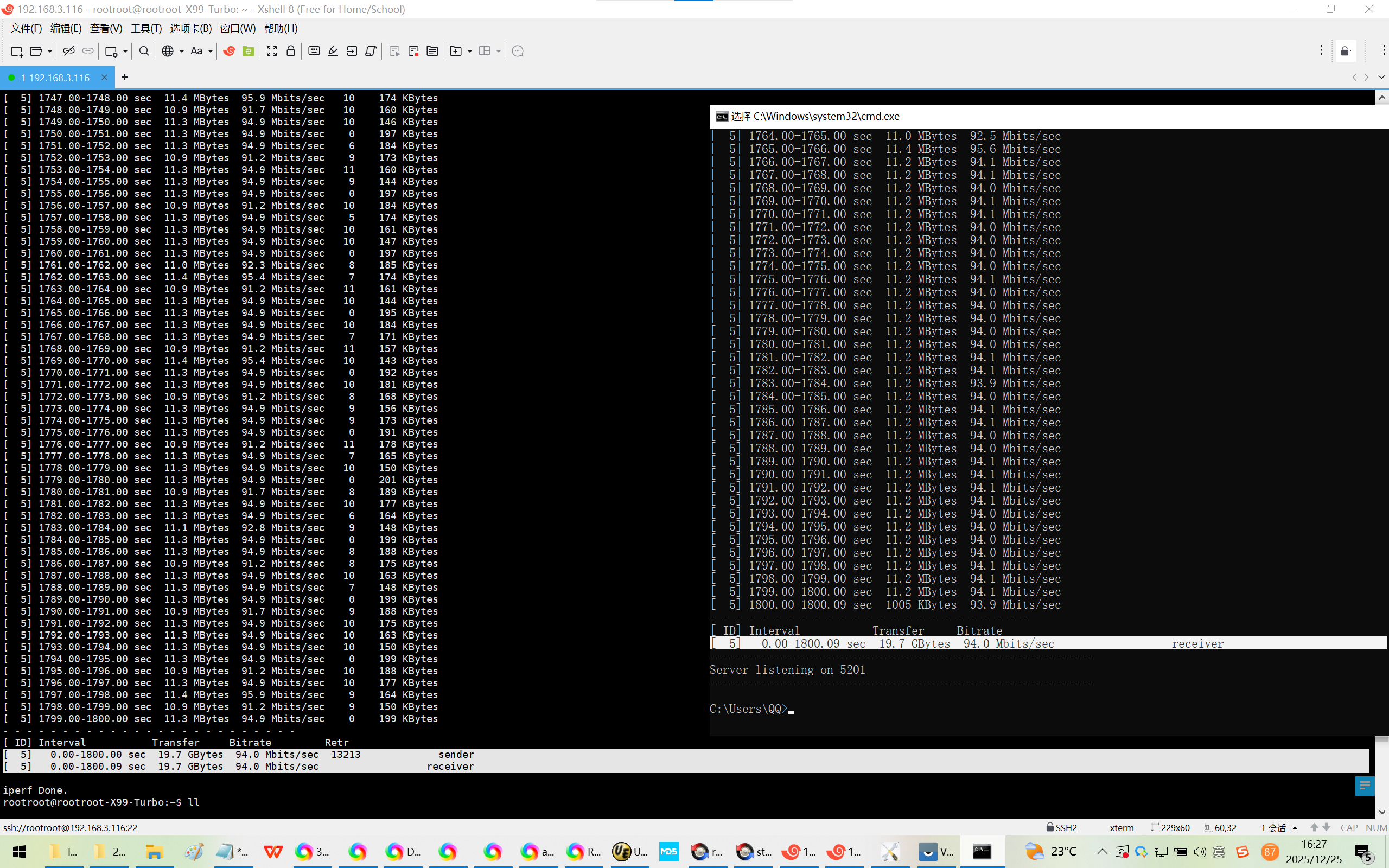The height and width of the screenshot is (868, 1389).
Task: Toggle the screen lock padlock icon
Action: click(x=290, y=51)
